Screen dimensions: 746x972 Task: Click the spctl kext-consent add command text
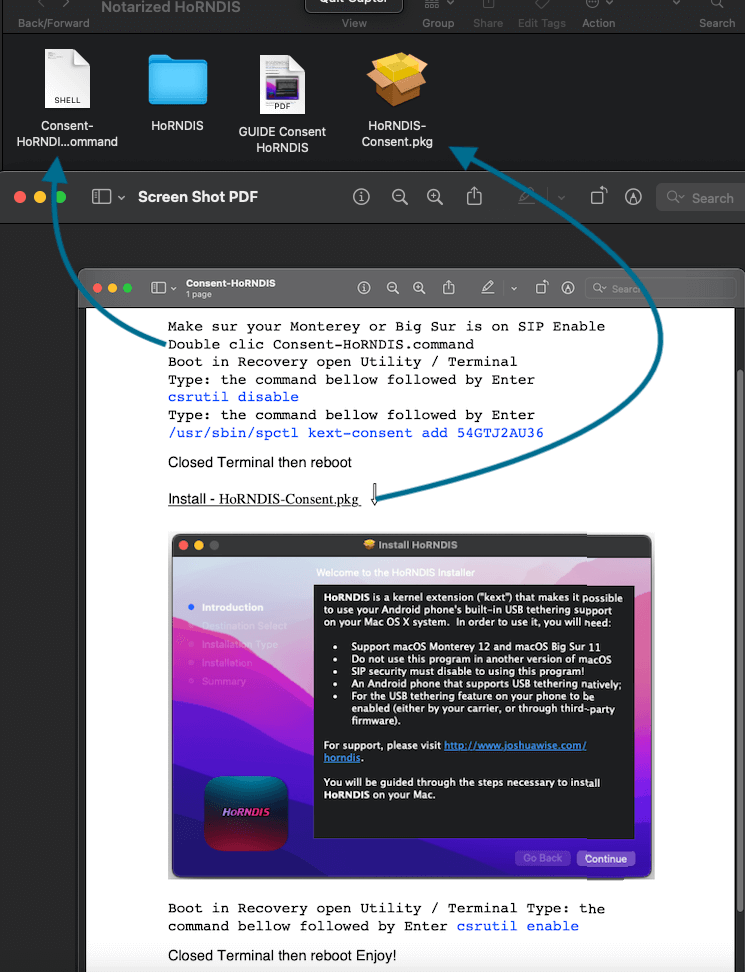tap(355, 433)
